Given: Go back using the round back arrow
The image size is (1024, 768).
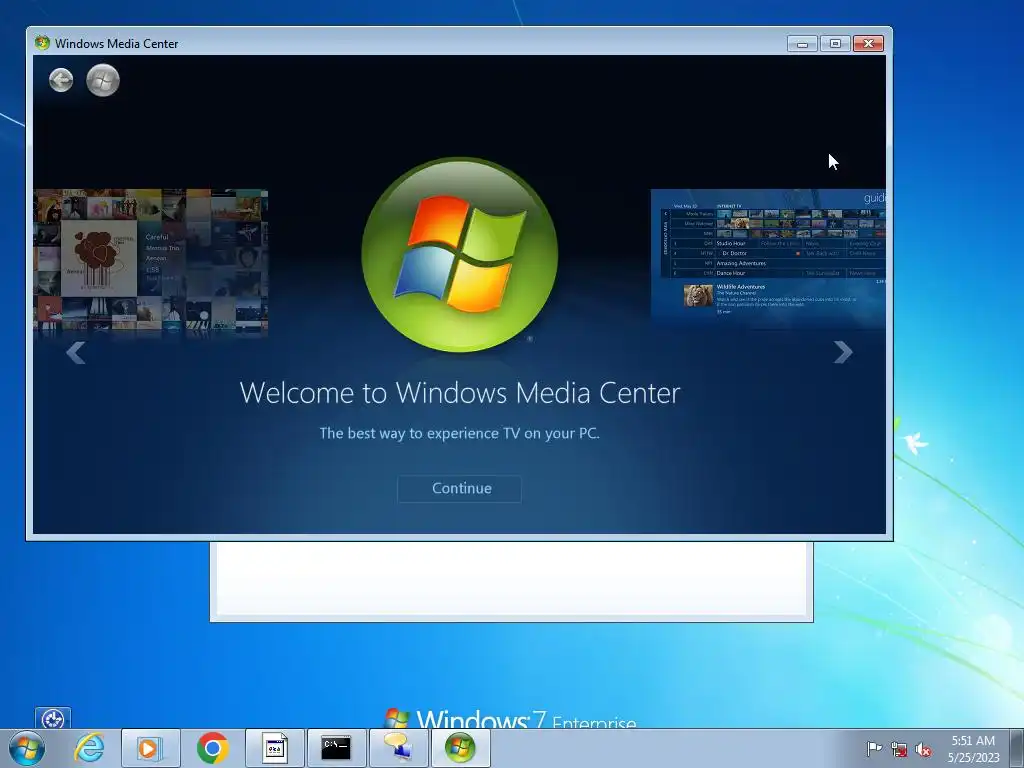Looking at the screenshot, I should [61, 80].
